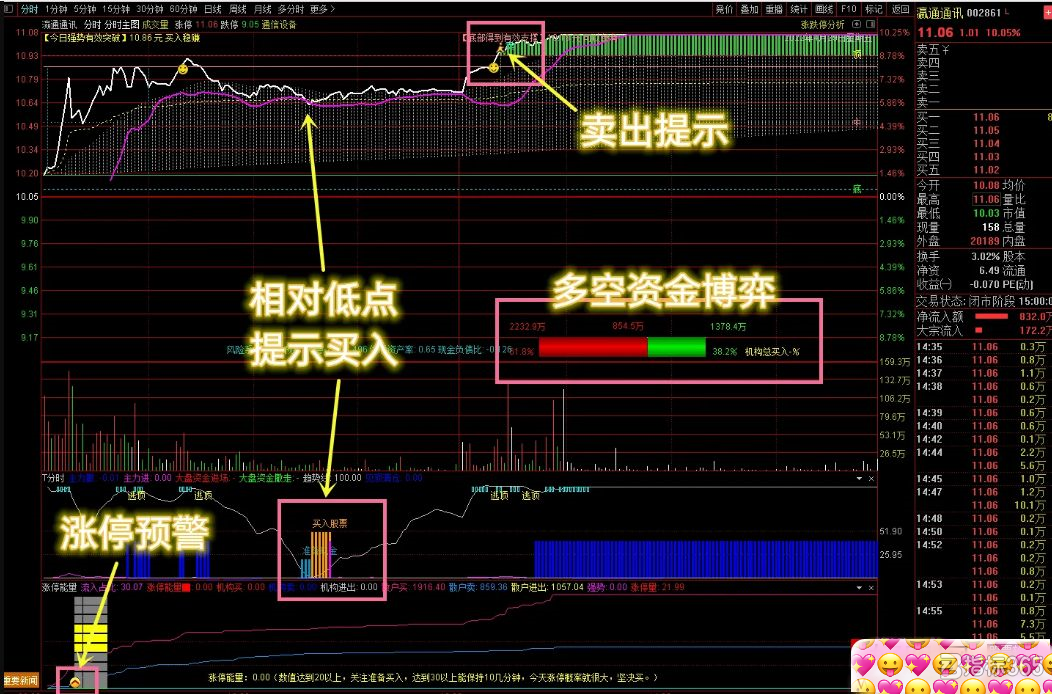The image size is (1052, 694).
Task: Open the 统计 statistics button
Action: [798, 9]
